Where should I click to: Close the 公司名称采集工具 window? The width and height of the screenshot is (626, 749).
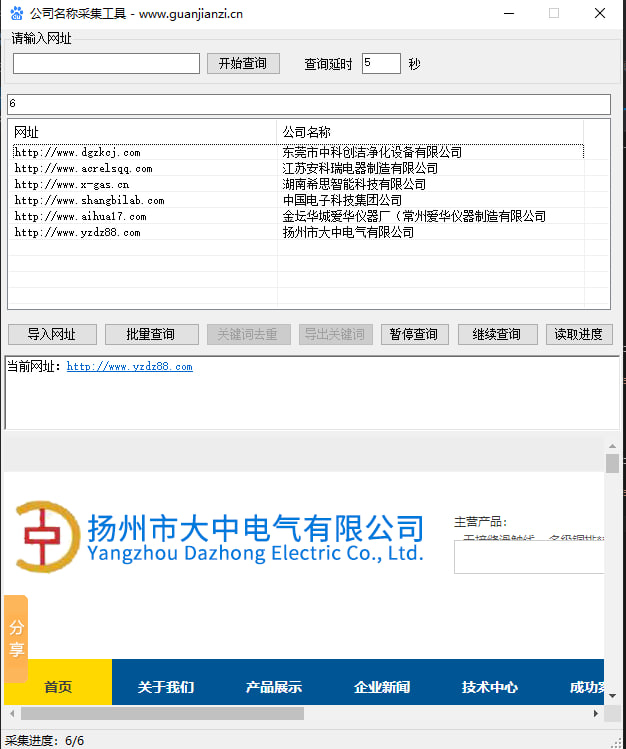point(600,13)
